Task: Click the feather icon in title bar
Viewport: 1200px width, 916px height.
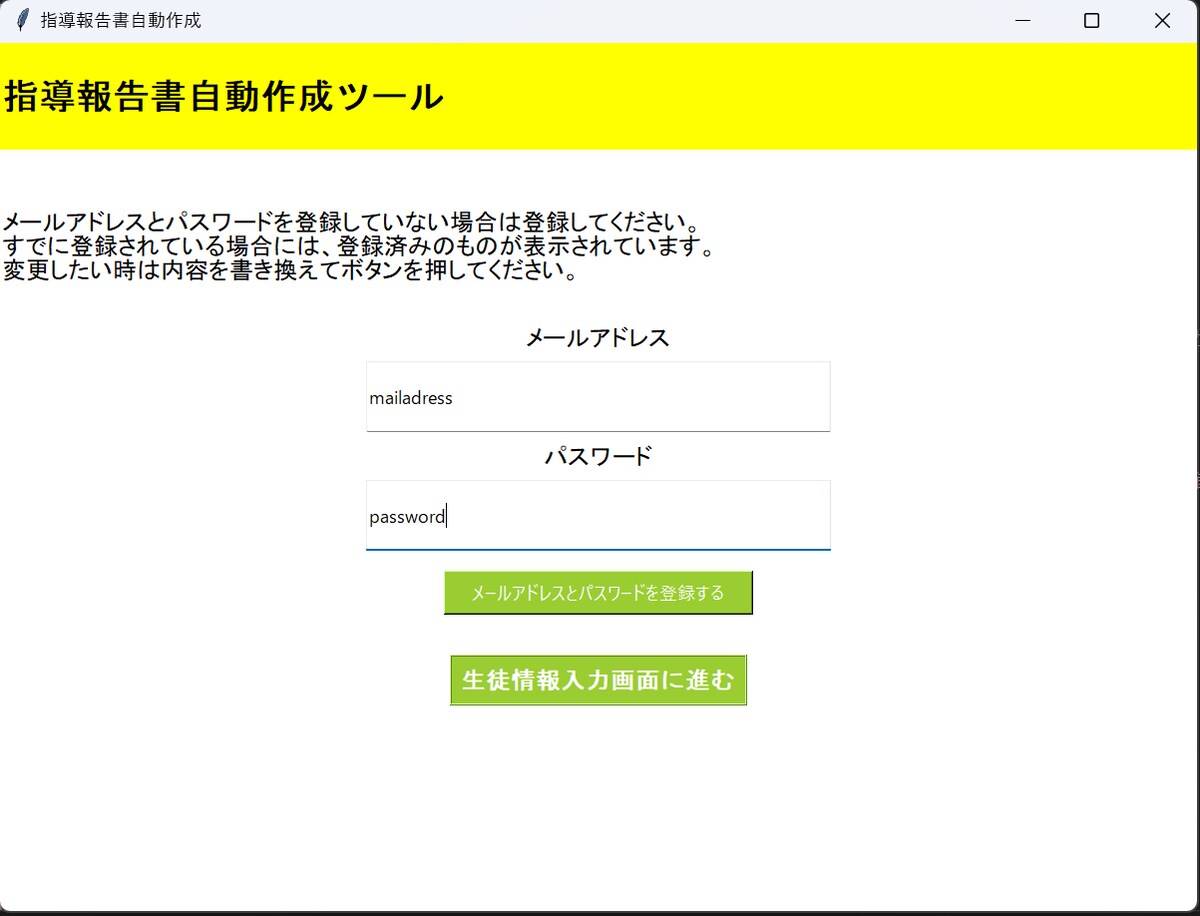Action: pos(23,20)
